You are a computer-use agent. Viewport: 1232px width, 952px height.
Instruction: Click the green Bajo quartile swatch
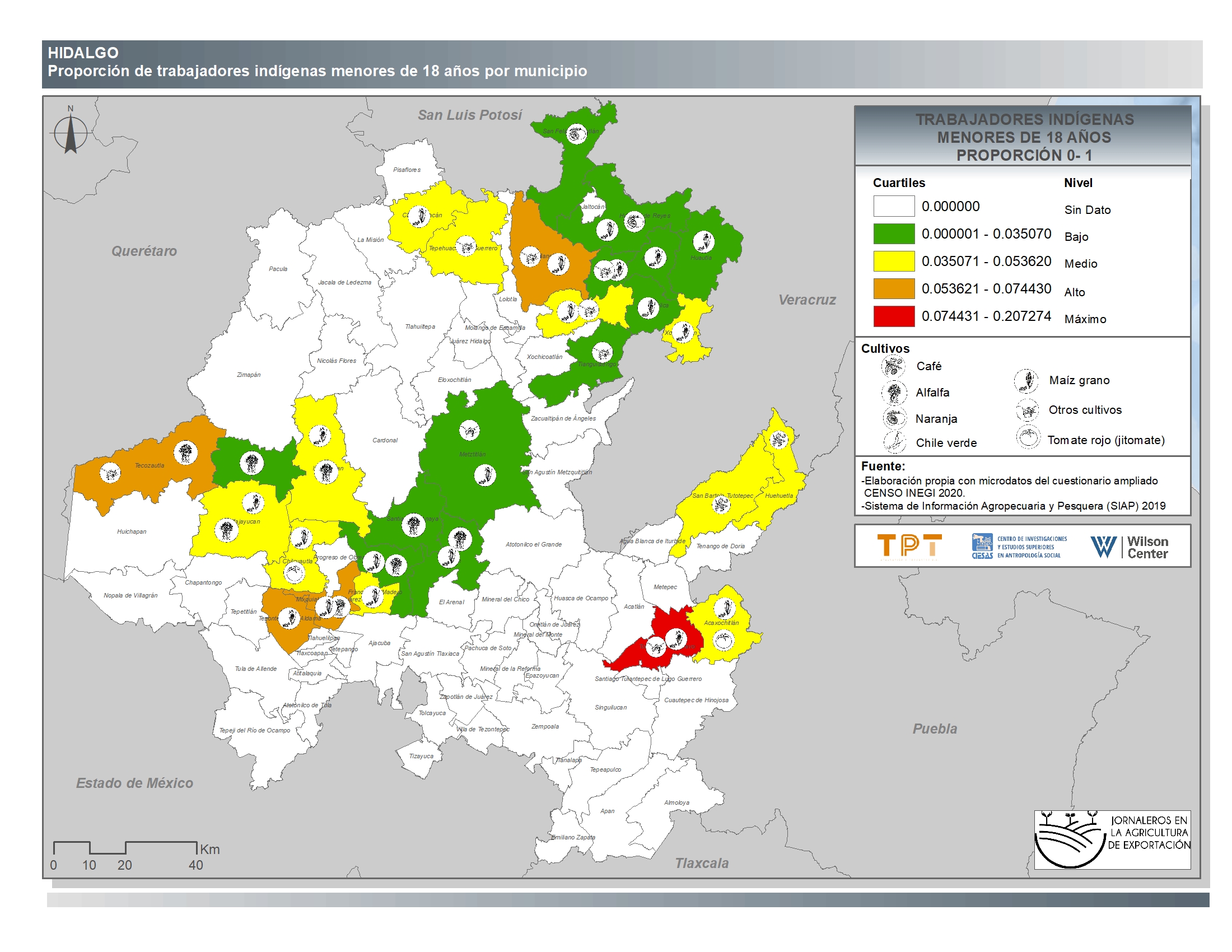[x=894, y=234]
